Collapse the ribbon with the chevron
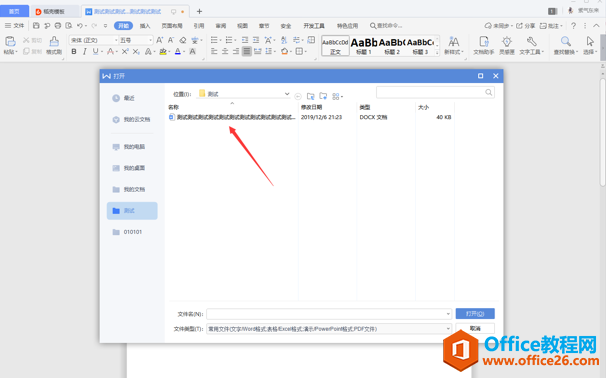This screenshot has height=378, width=606. [596, 26]
